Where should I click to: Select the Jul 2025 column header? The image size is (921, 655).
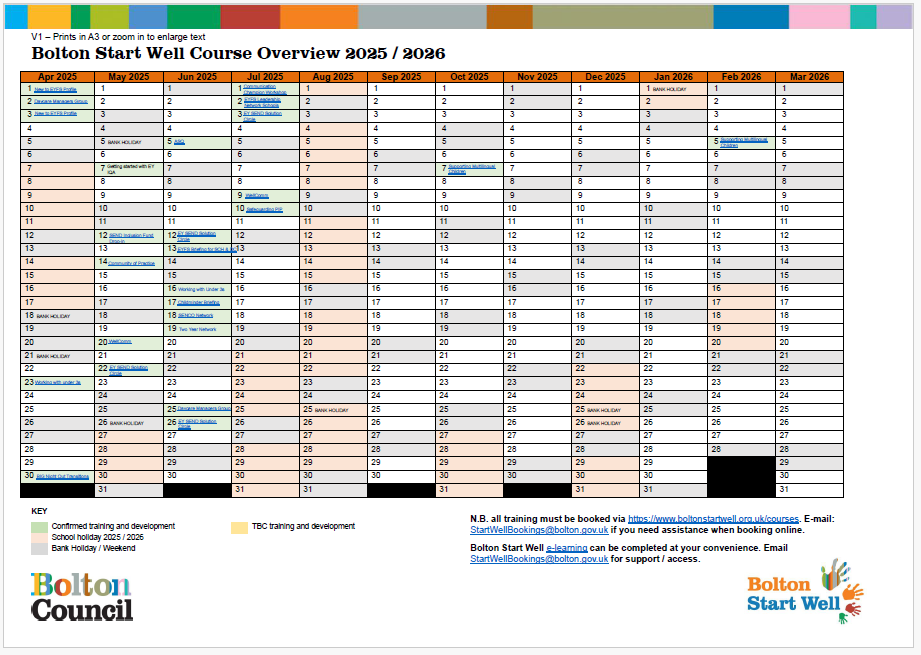click(265, 77)
